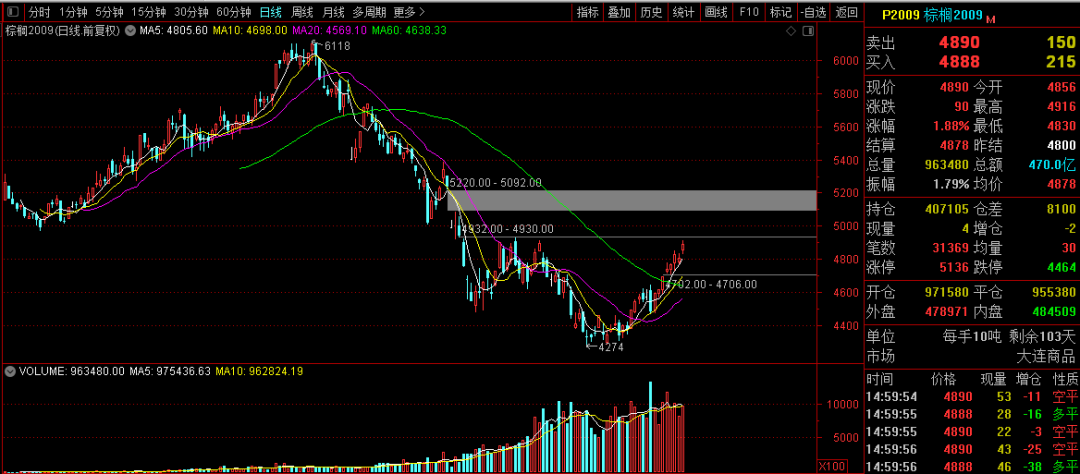The width and height of the screenshot is (1080, 474).
Task: Switch to the 周线 weekly chart
Action: click(302, 12)
